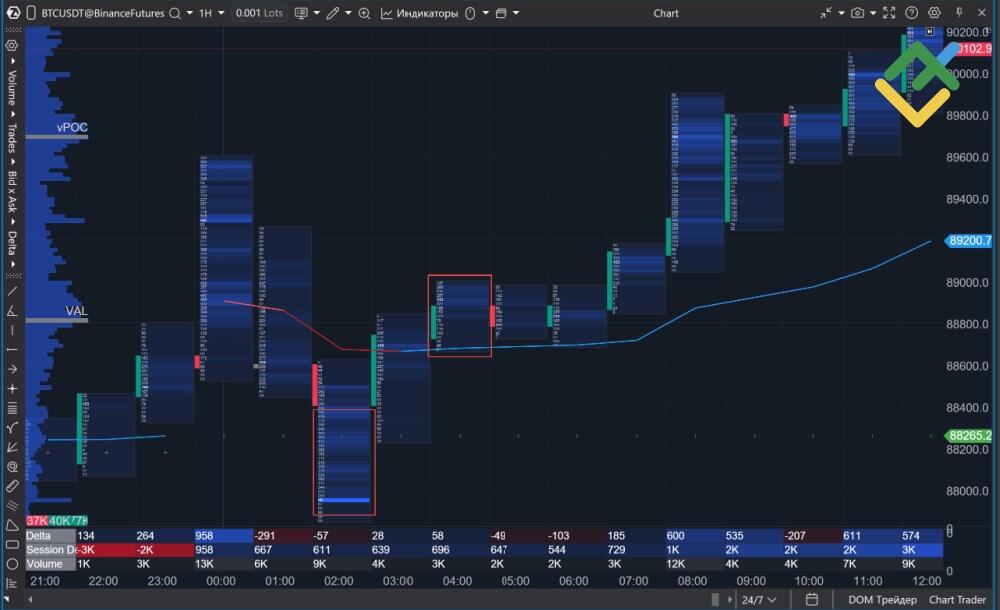This screenshot has height=610, width=1000.
Task: Select the footprint chart type icon
Action: pyautogui.click(x=300, y=13)
